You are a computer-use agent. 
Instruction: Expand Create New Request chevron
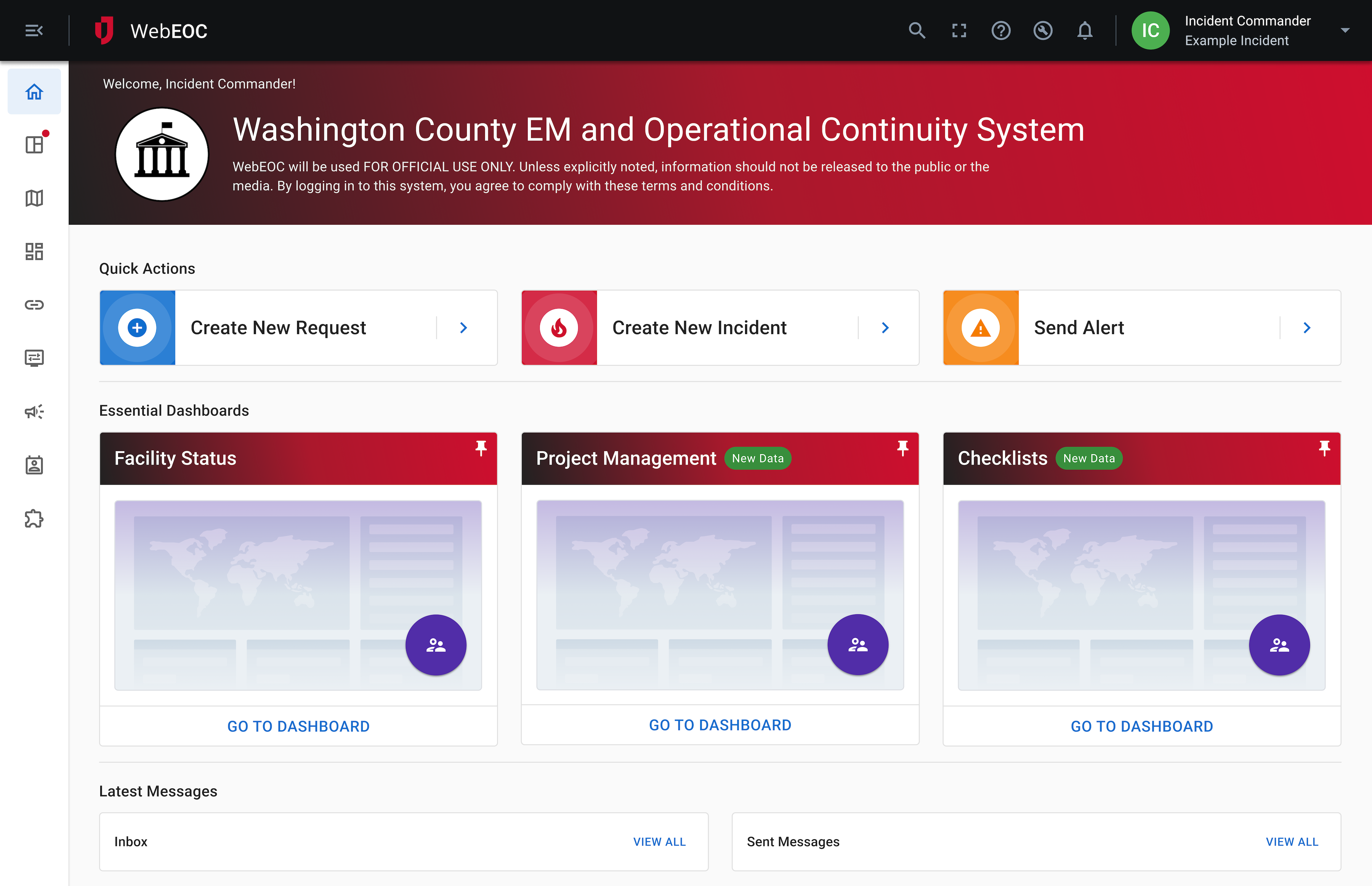[464, 328]
